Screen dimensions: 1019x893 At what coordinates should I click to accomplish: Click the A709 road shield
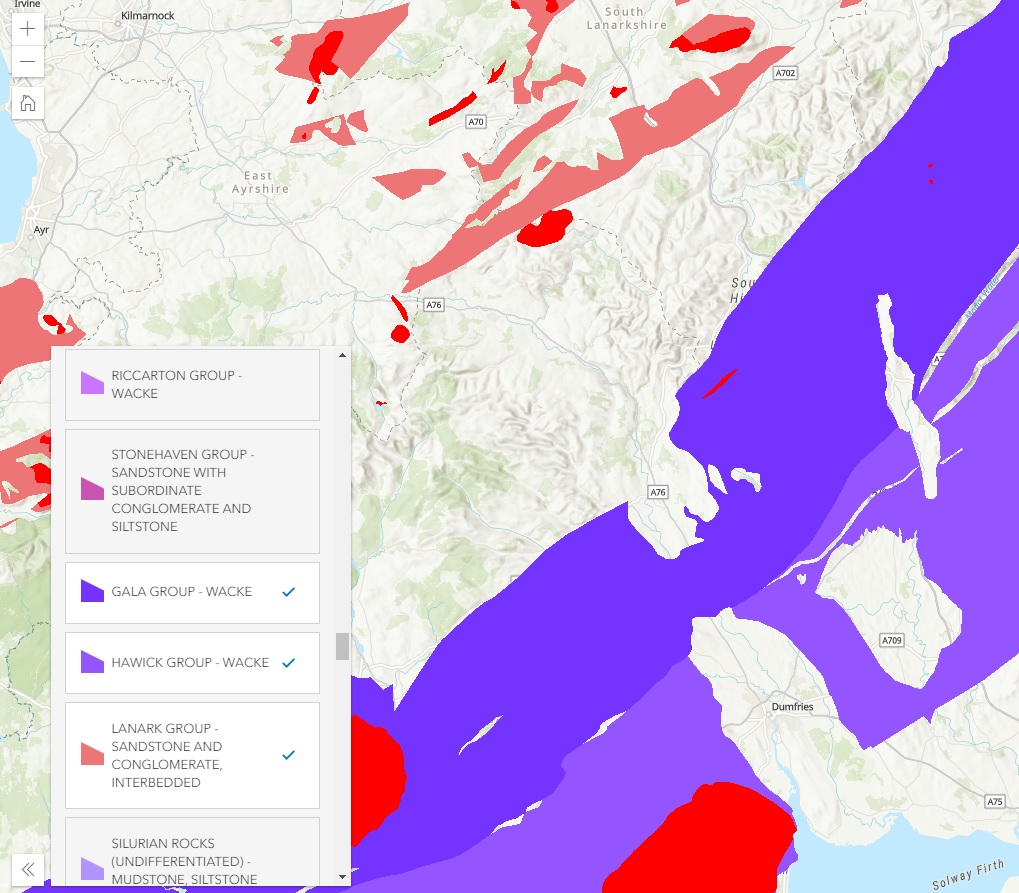pyautogui.click(x=892, y=640)
